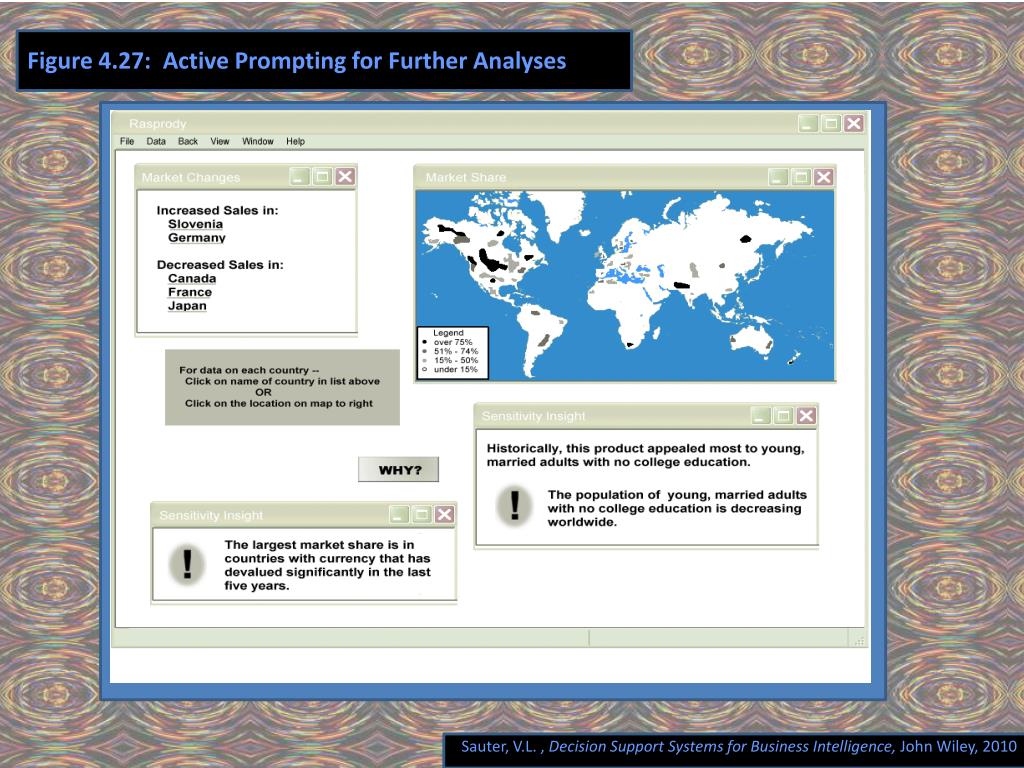The image size is (1024, 768).
Task: Minimize the Rasprody main window
Action: [808, 123]
